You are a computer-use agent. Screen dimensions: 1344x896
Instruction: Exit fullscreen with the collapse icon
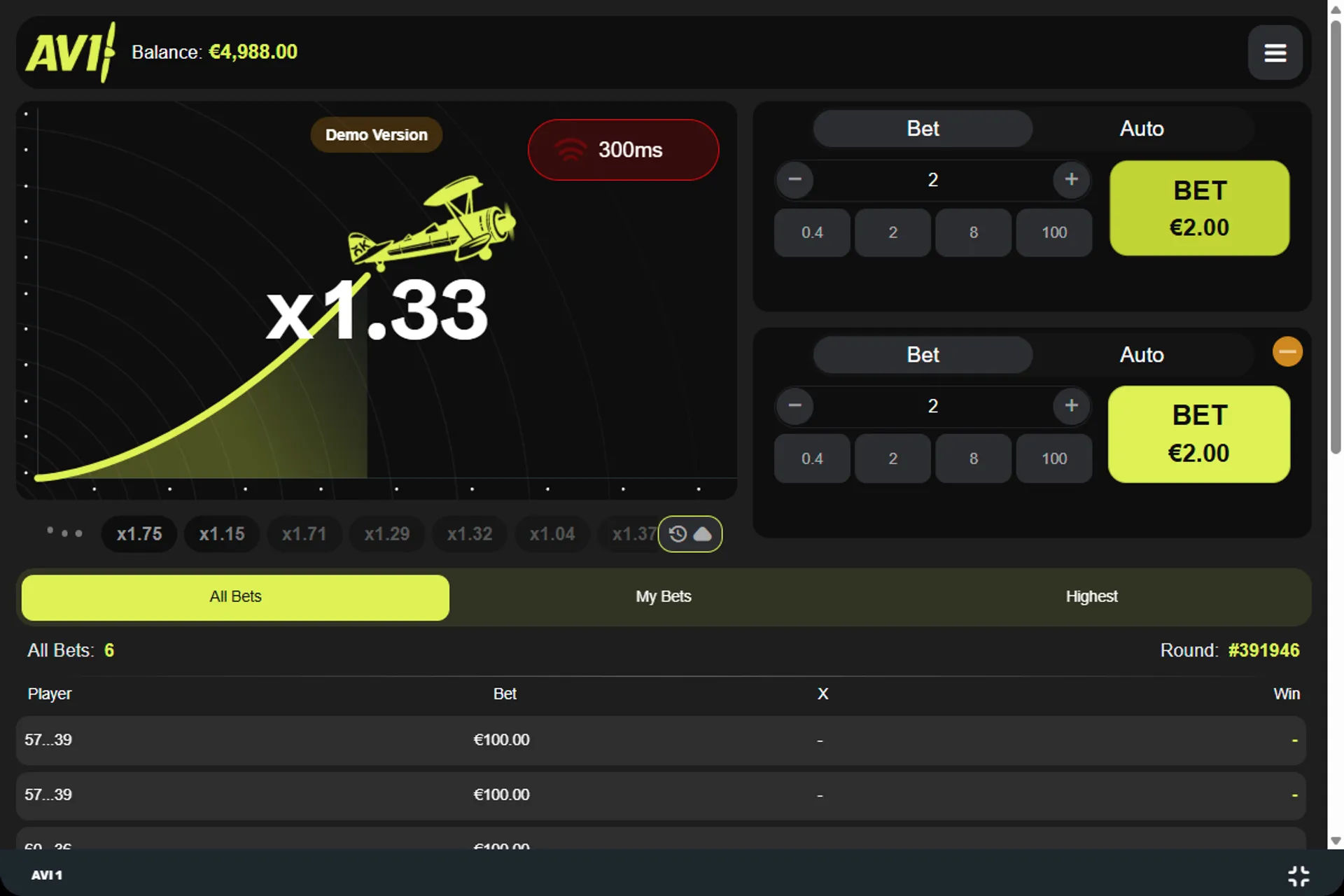click(x=1298, y=875)
